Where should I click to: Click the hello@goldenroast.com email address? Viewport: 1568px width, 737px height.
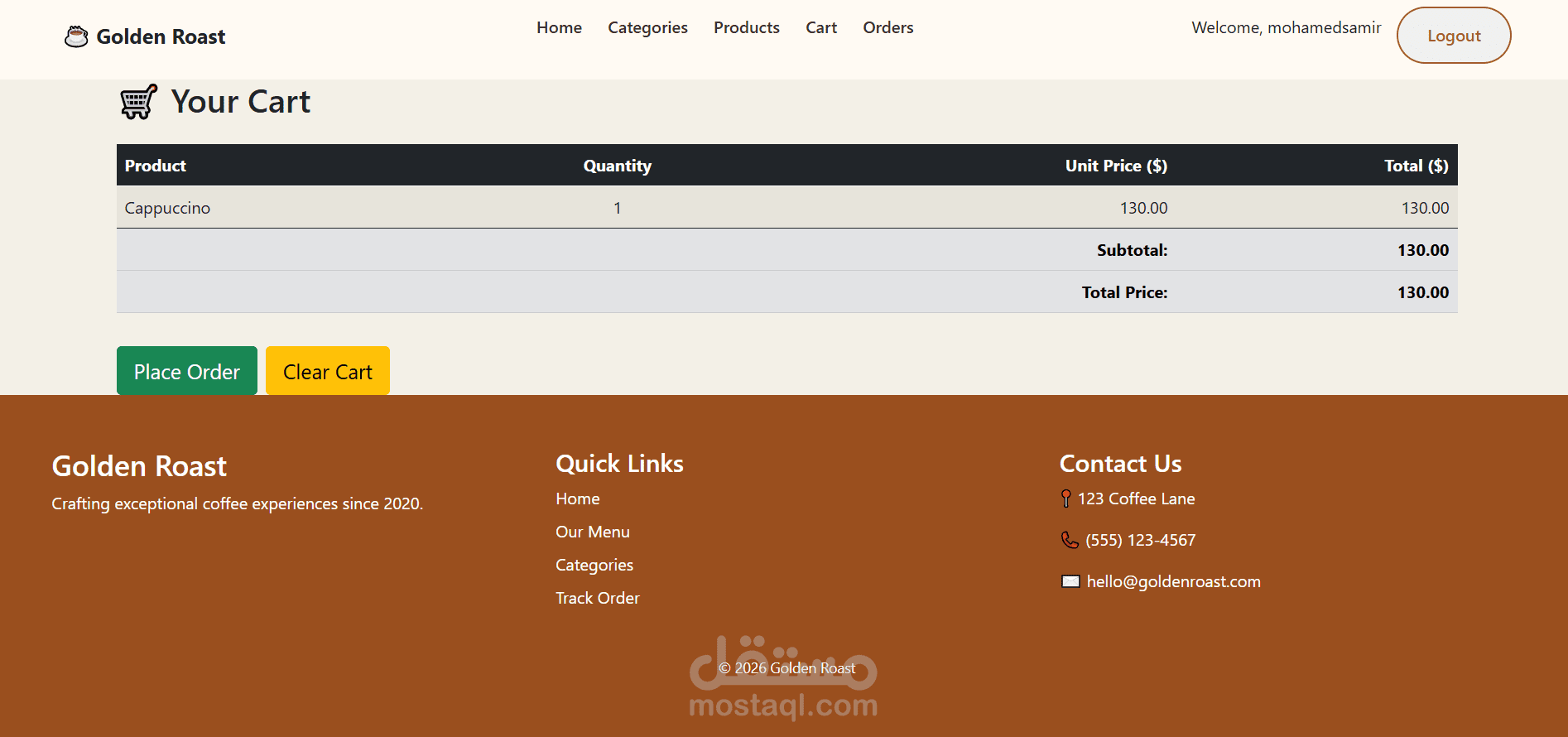click(1173, 581)
